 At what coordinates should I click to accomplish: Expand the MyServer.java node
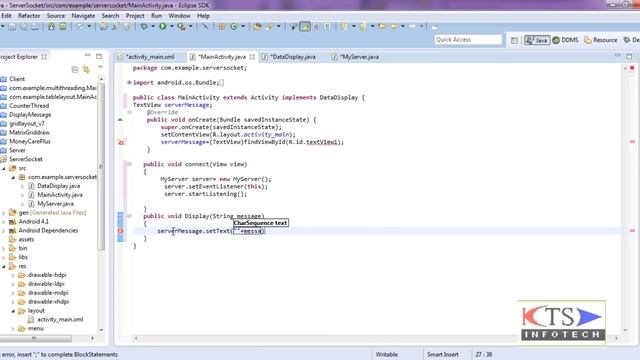click(x=22, y=204)
